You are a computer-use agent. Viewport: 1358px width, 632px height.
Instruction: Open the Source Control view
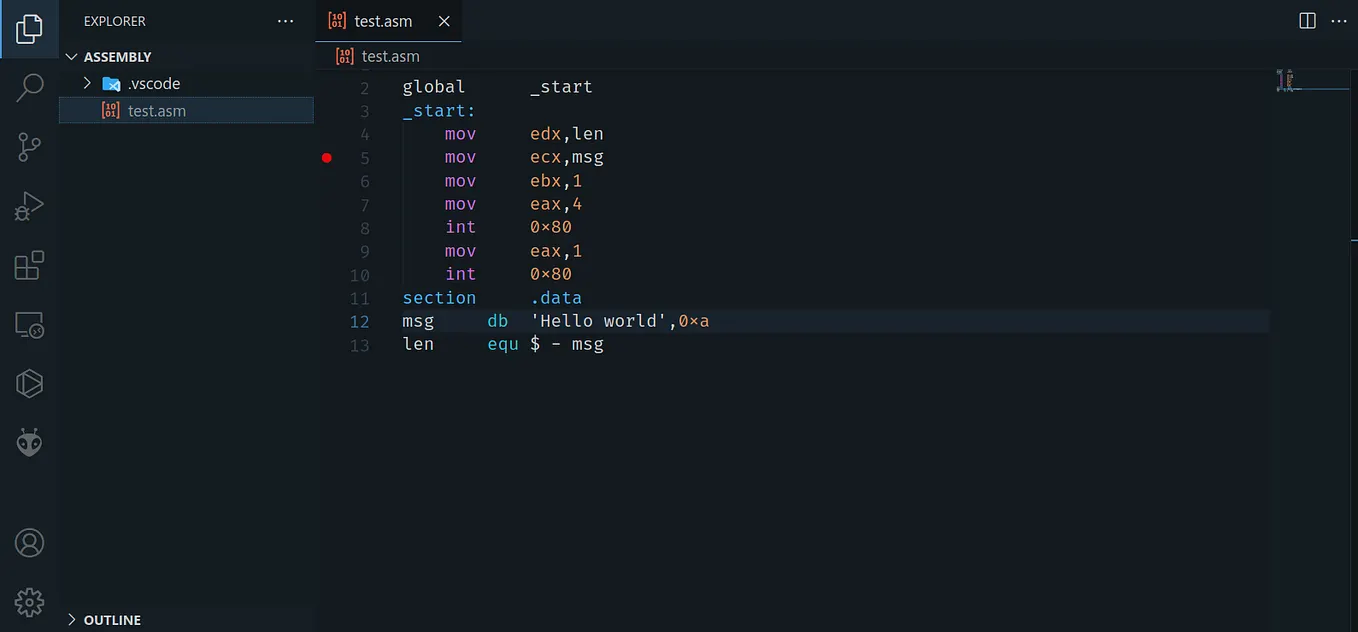[29, 147]
